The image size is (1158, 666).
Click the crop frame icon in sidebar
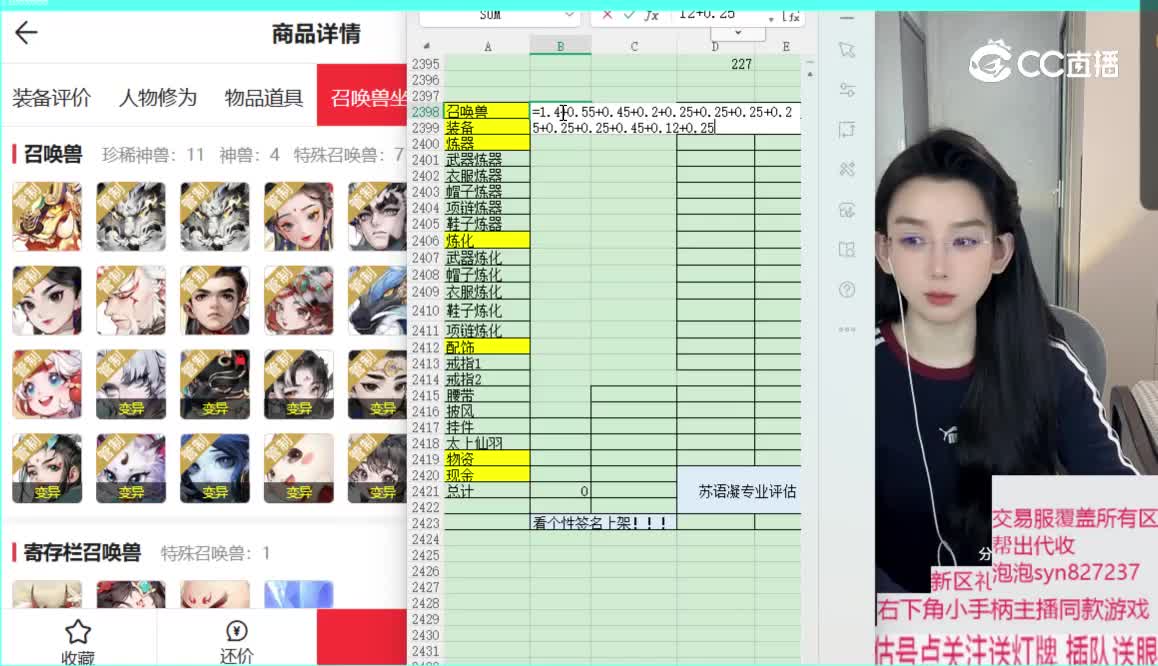click(847, 130)
